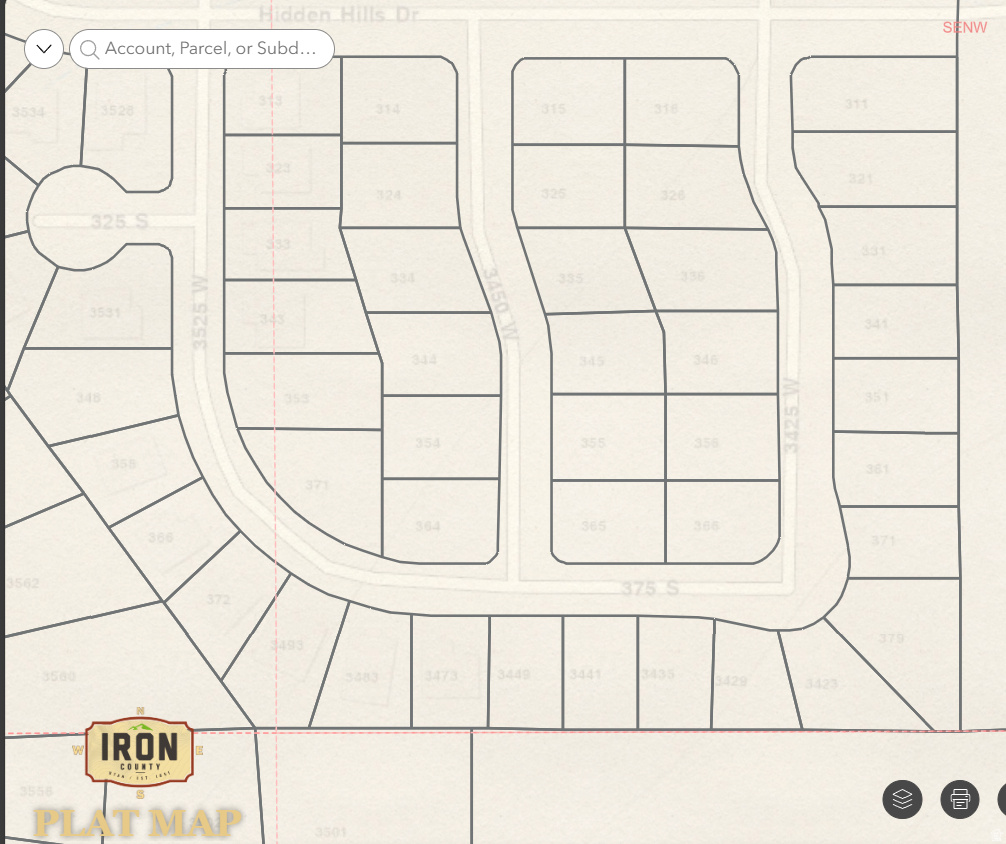Click parcel 3473 below 375 S
Screen dimensions: 1006x844
441,676
